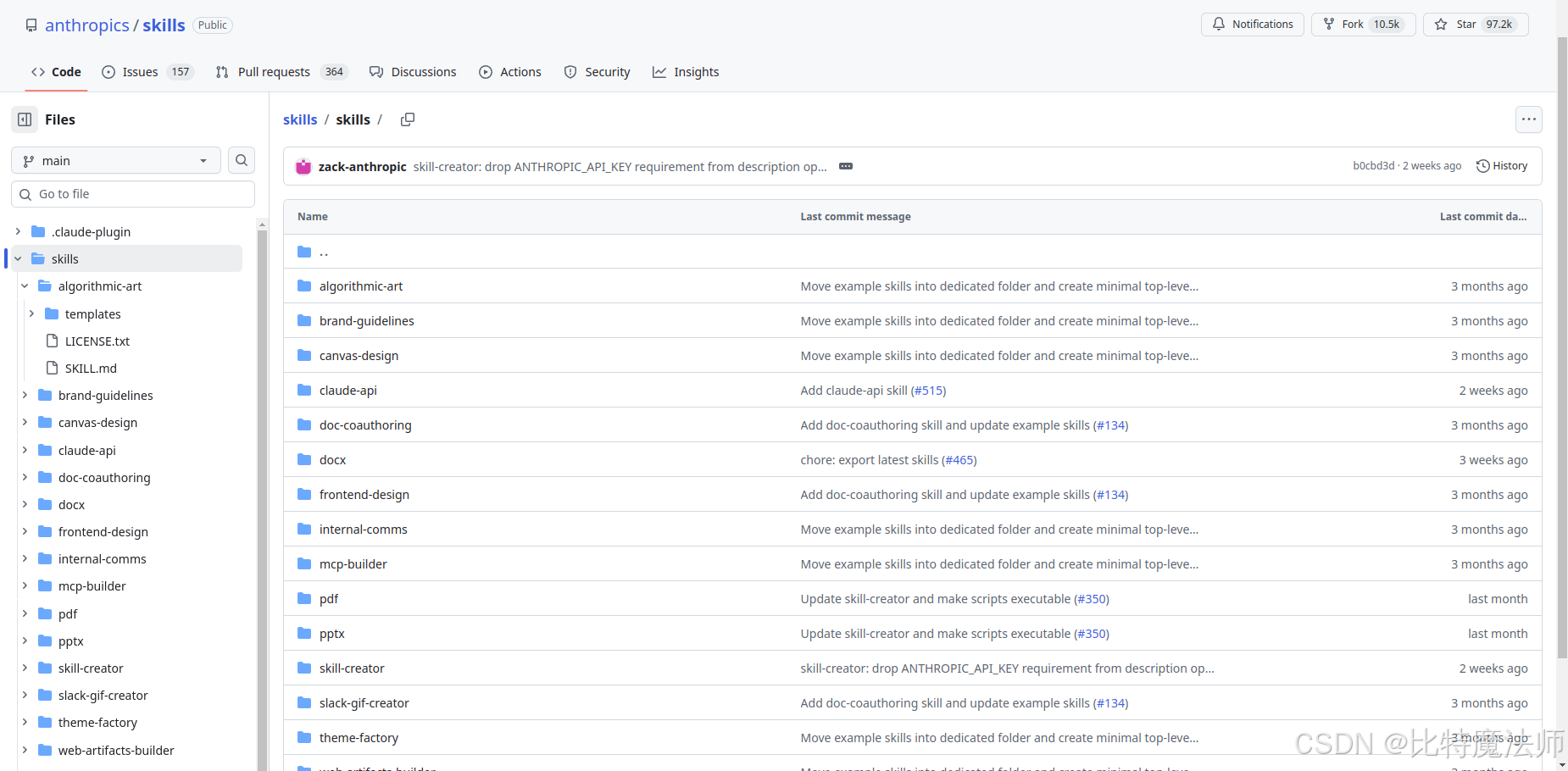The image size is (1568, 771).
Task: Expand doc-coauthoring chevron in file tree
Action: click(x=25, y=477)
